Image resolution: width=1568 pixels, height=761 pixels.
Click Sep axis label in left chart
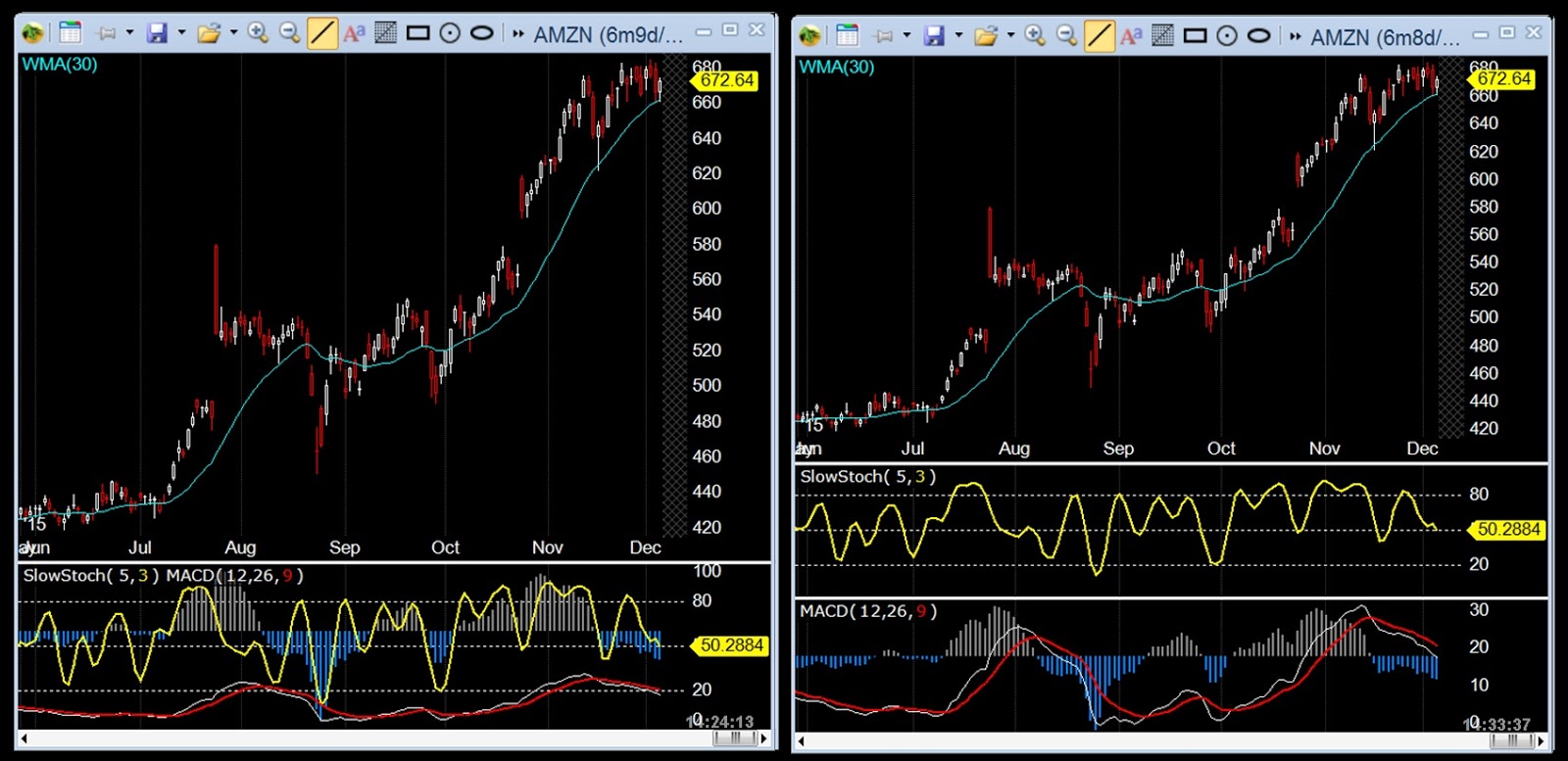344,547
